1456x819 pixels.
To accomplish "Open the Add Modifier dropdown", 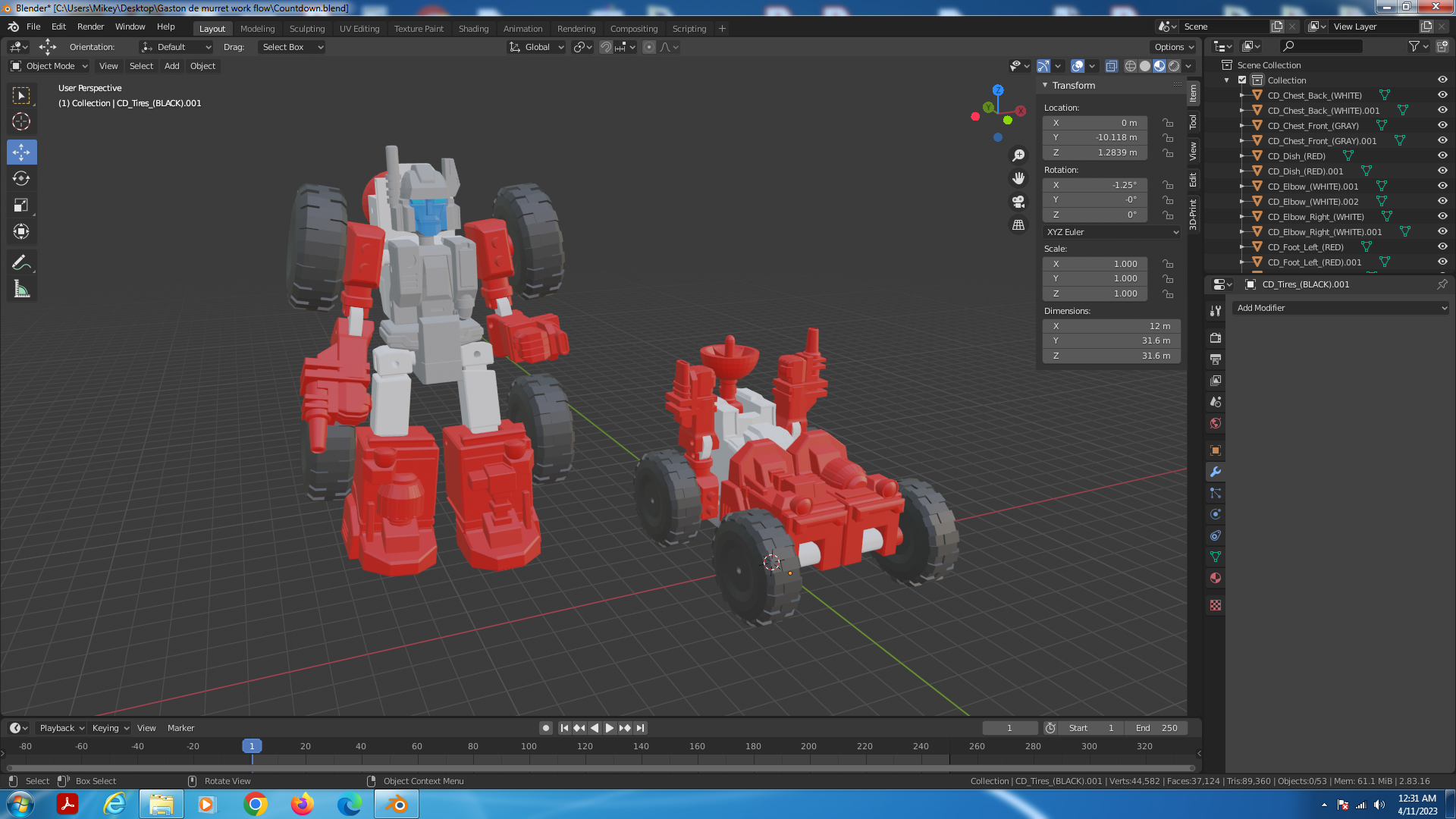I will 1341,308.
